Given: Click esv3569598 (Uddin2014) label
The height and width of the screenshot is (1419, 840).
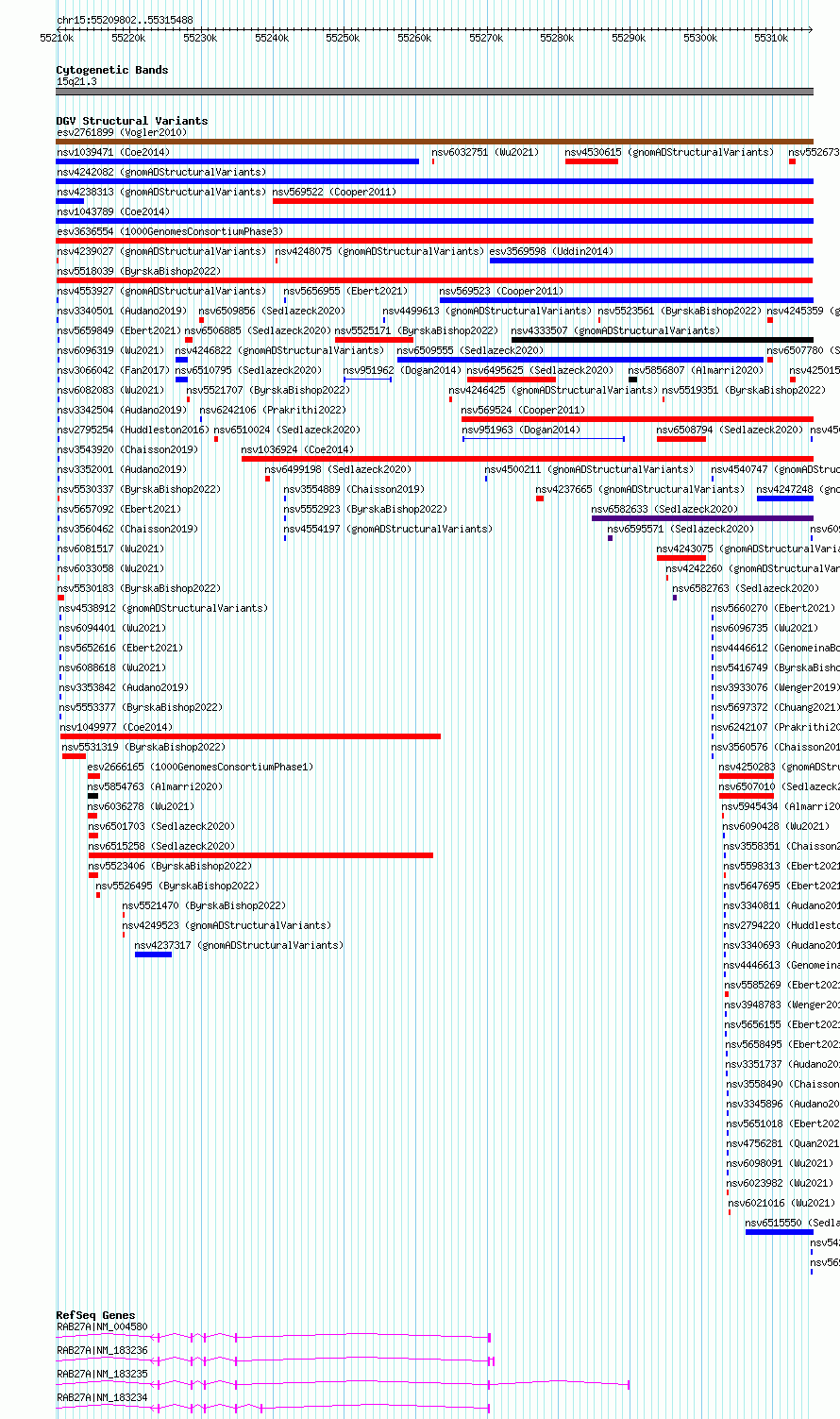Looking at the screenshot, I should [x=551, y=251].
